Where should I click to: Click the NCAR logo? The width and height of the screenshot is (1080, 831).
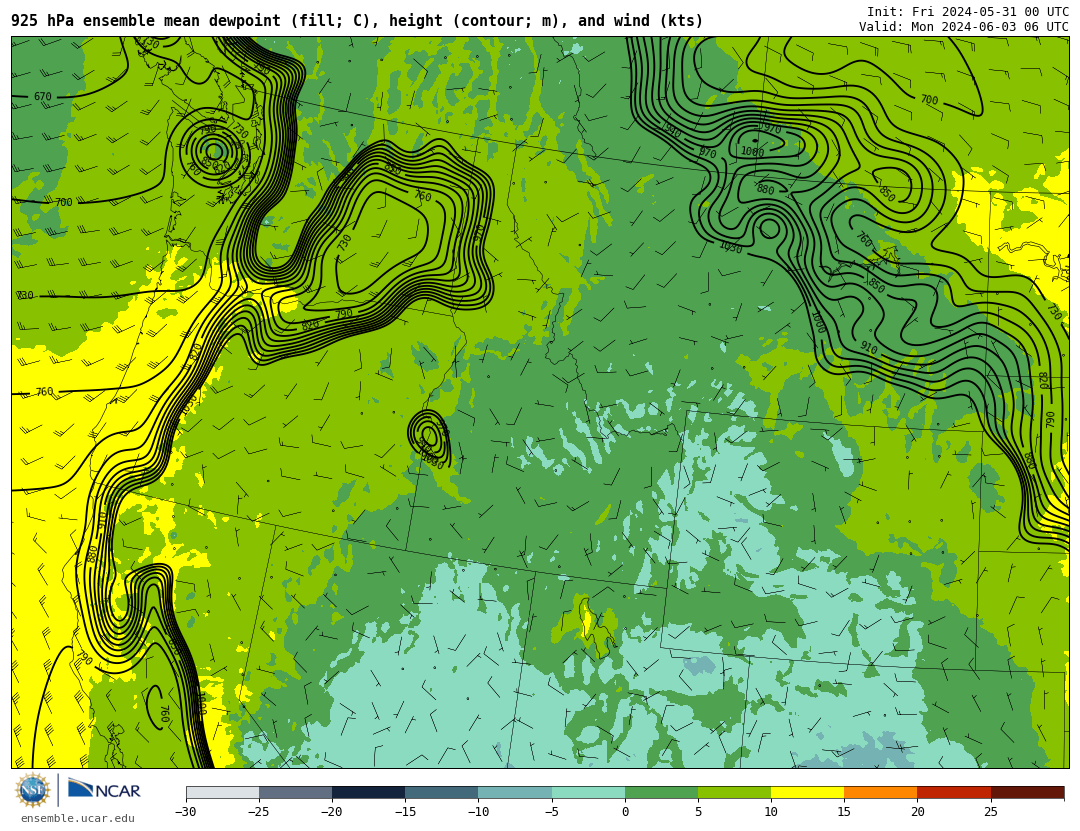pyautogui.click(x=104, y=789)
